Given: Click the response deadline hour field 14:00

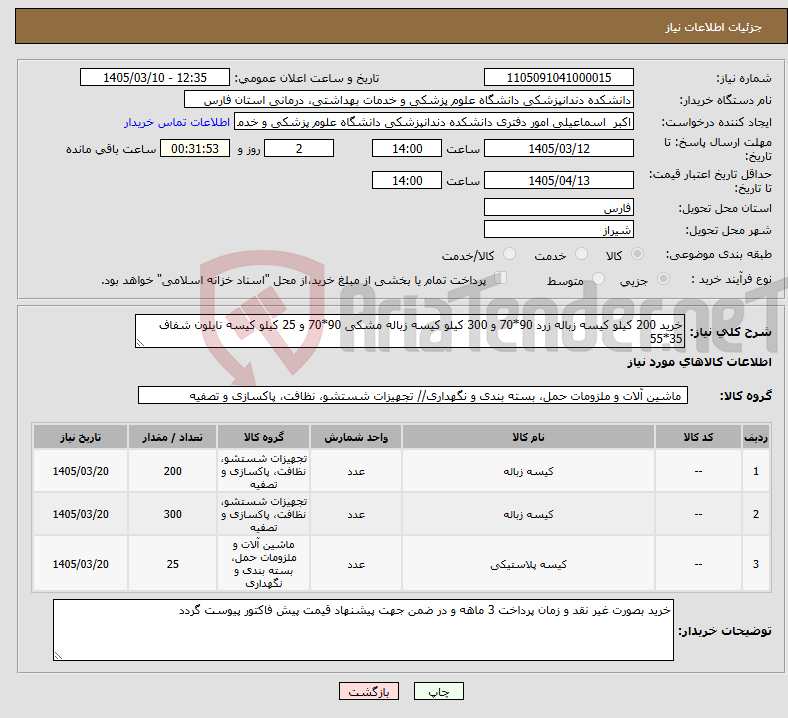Looking at the screenshot, I should coord(407,149).
